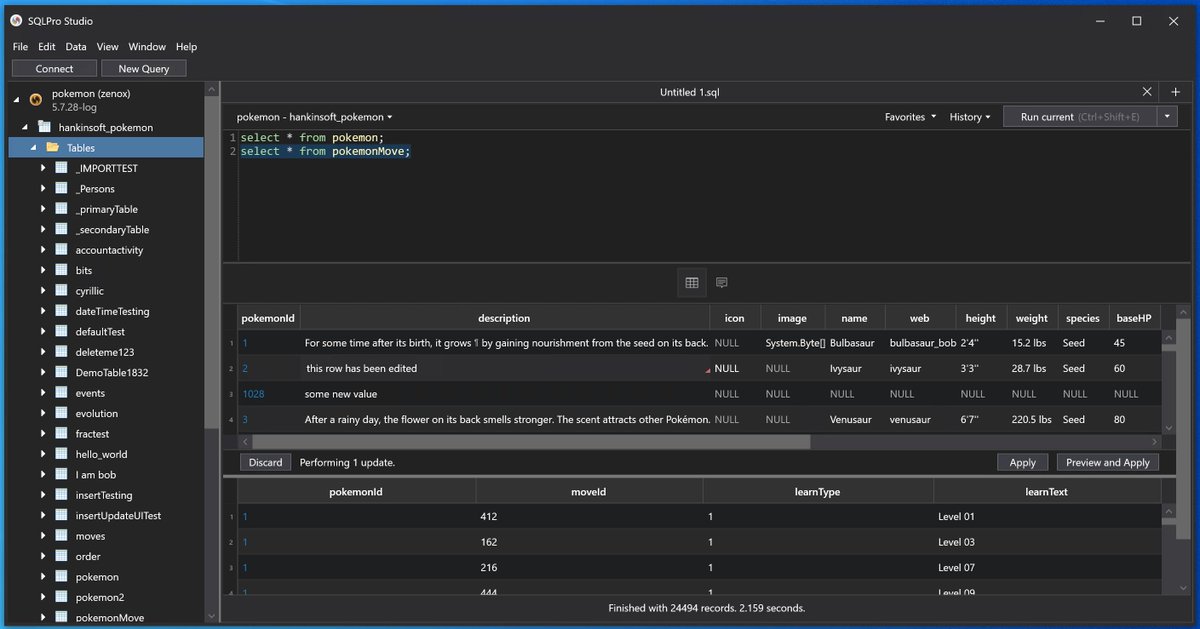Viewport: 1200px width, 629px height.
Task: Open the Run current options arrow
Action: 1168,117
